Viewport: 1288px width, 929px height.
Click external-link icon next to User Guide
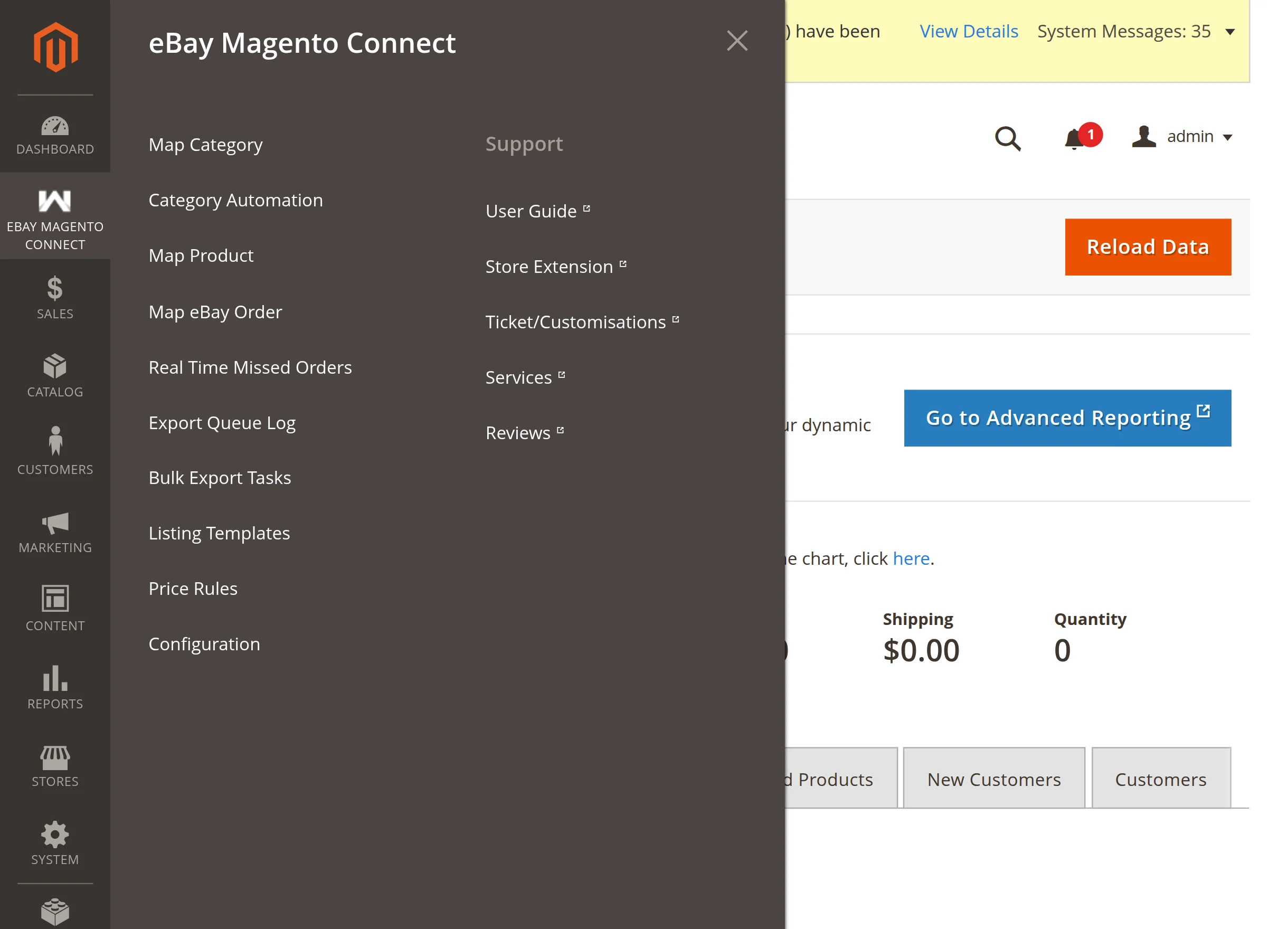pos(586,208)
